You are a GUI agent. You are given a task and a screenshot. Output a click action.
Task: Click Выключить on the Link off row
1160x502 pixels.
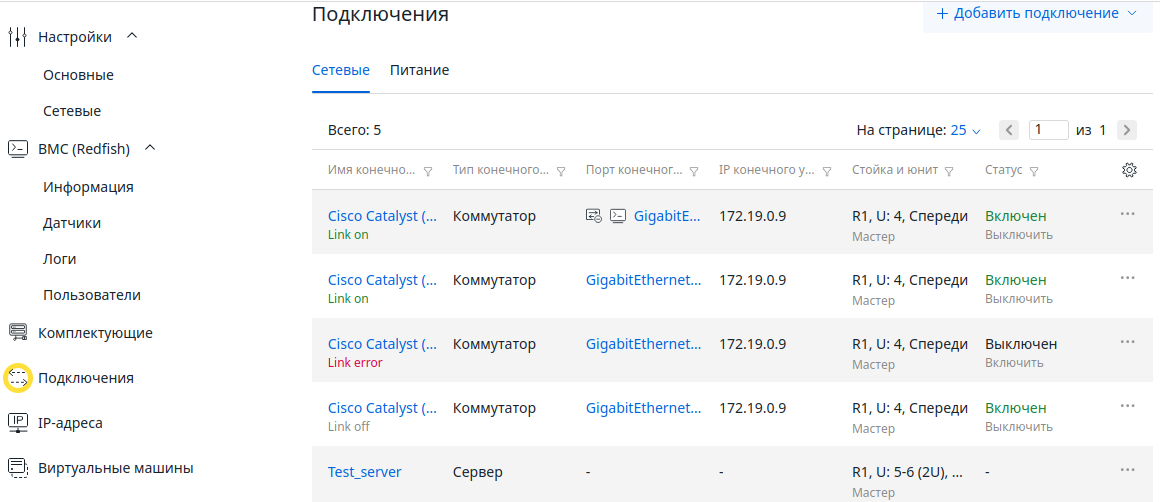coord(1018,427)
